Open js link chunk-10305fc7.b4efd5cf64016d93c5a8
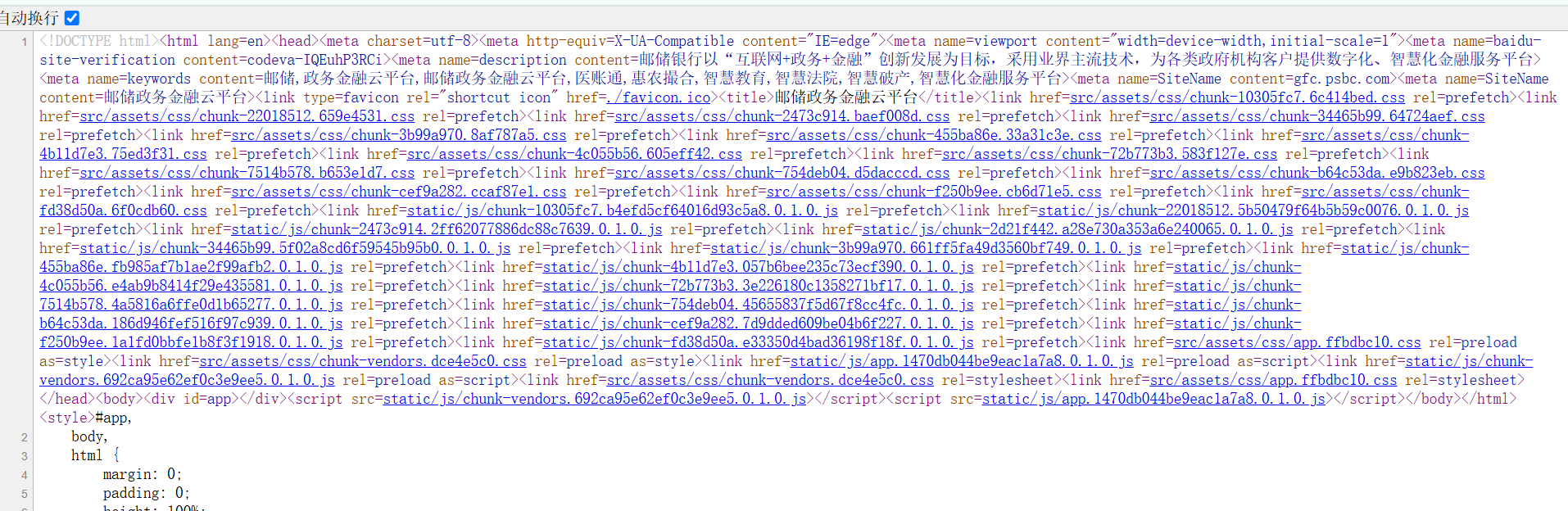This screenshot has height=511, width=1568. coord(623,210)
